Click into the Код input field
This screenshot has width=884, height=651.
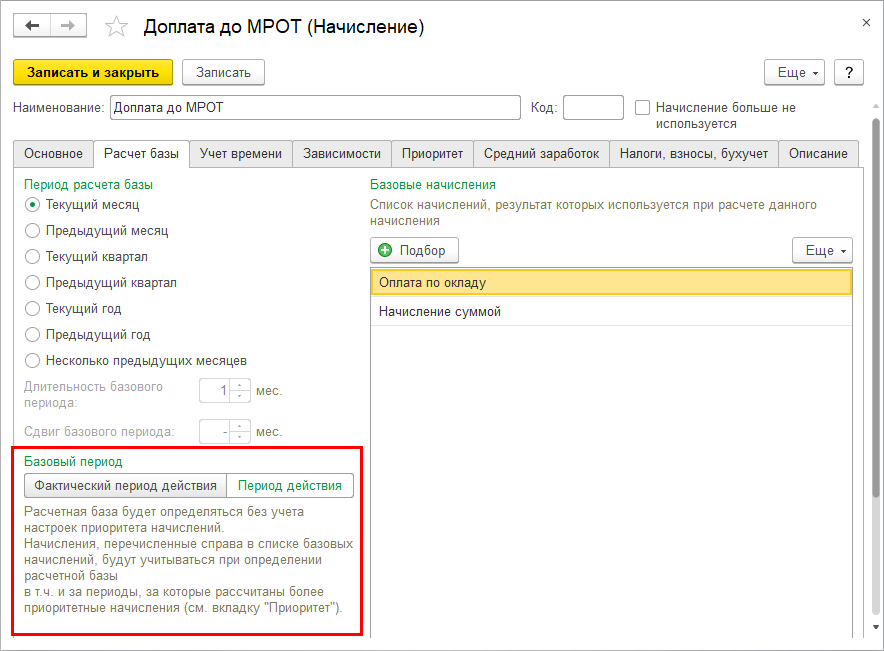pyautogui.click(x=593, y=107)
